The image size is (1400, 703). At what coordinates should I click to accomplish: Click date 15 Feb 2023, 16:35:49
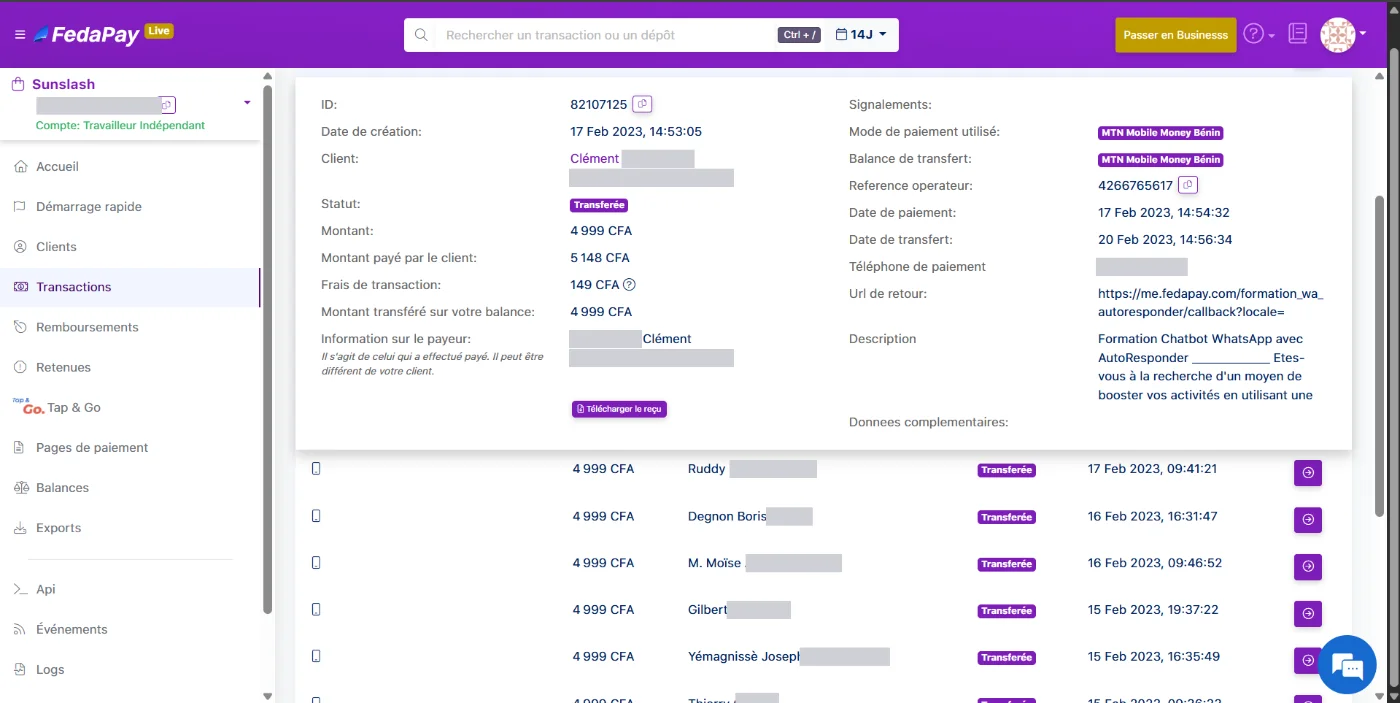[x=1154, y=656]
